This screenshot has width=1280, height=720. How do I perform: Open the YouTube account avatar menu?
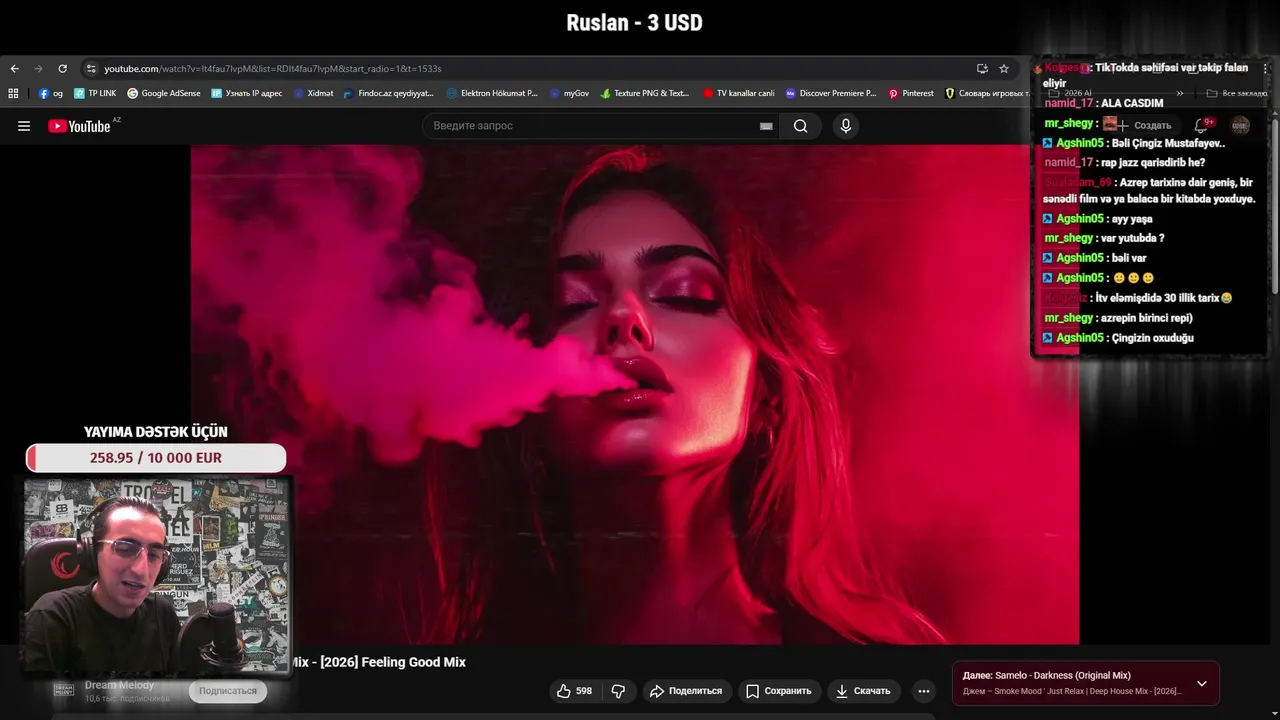coord(1240,125)
